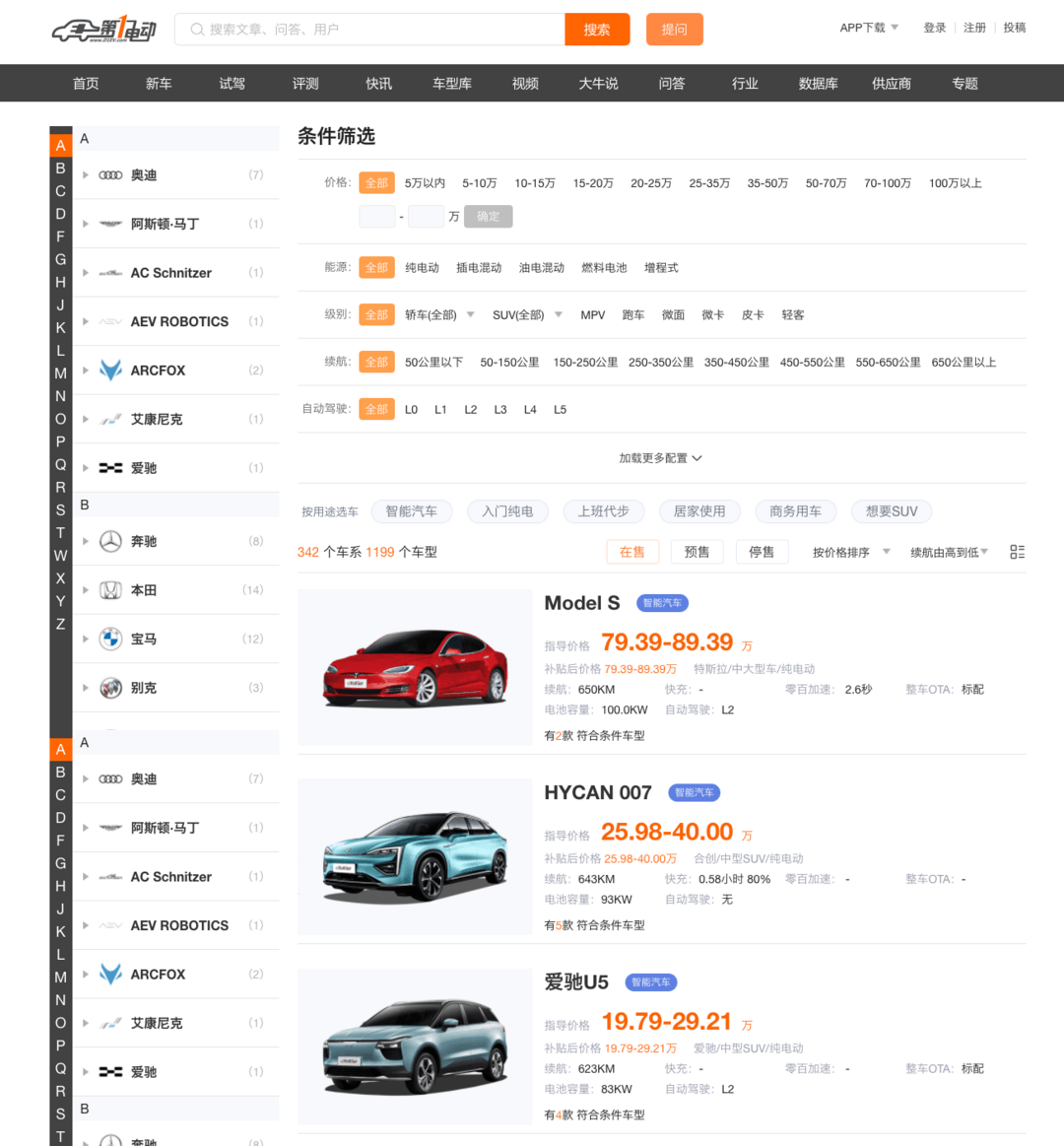Select the 10-15万 price filter
The height and width of the screenshot is (1146, 1064).
(x=535, y=182)
